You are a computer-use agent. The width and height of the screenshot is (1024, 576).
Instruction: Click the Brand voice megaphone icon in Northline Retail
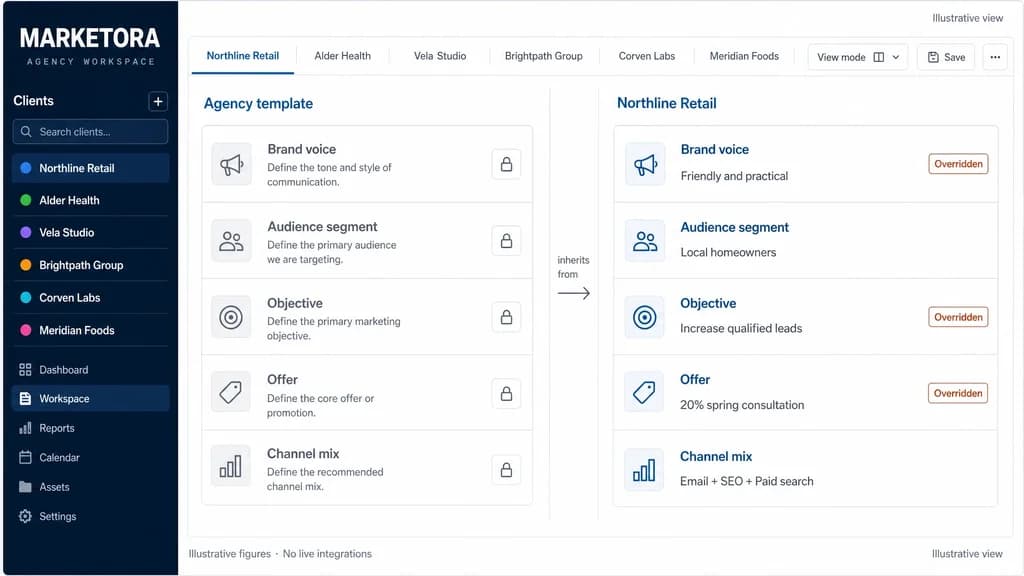coord(645,164)
